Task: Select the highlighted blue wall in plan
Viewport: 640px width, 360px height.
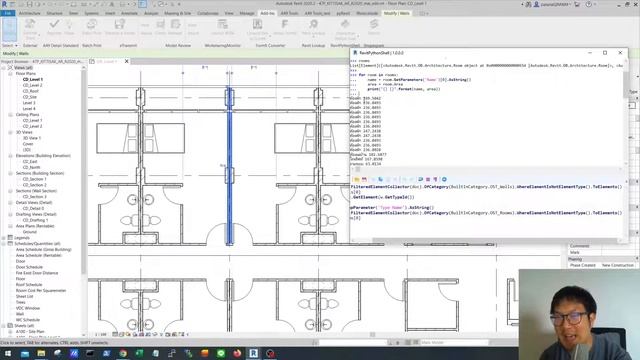Action: click(x=229, y=165)
